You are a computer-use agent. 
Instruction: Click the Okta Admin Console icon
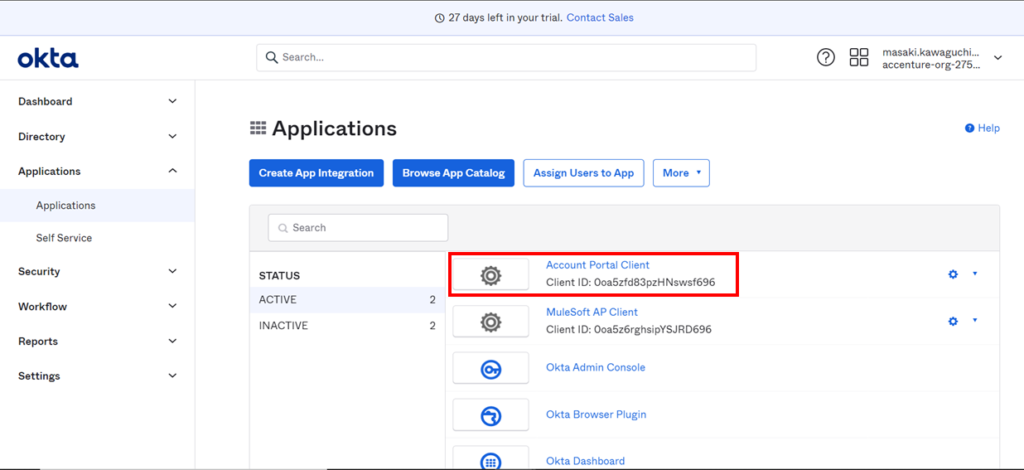pos(490,368)
